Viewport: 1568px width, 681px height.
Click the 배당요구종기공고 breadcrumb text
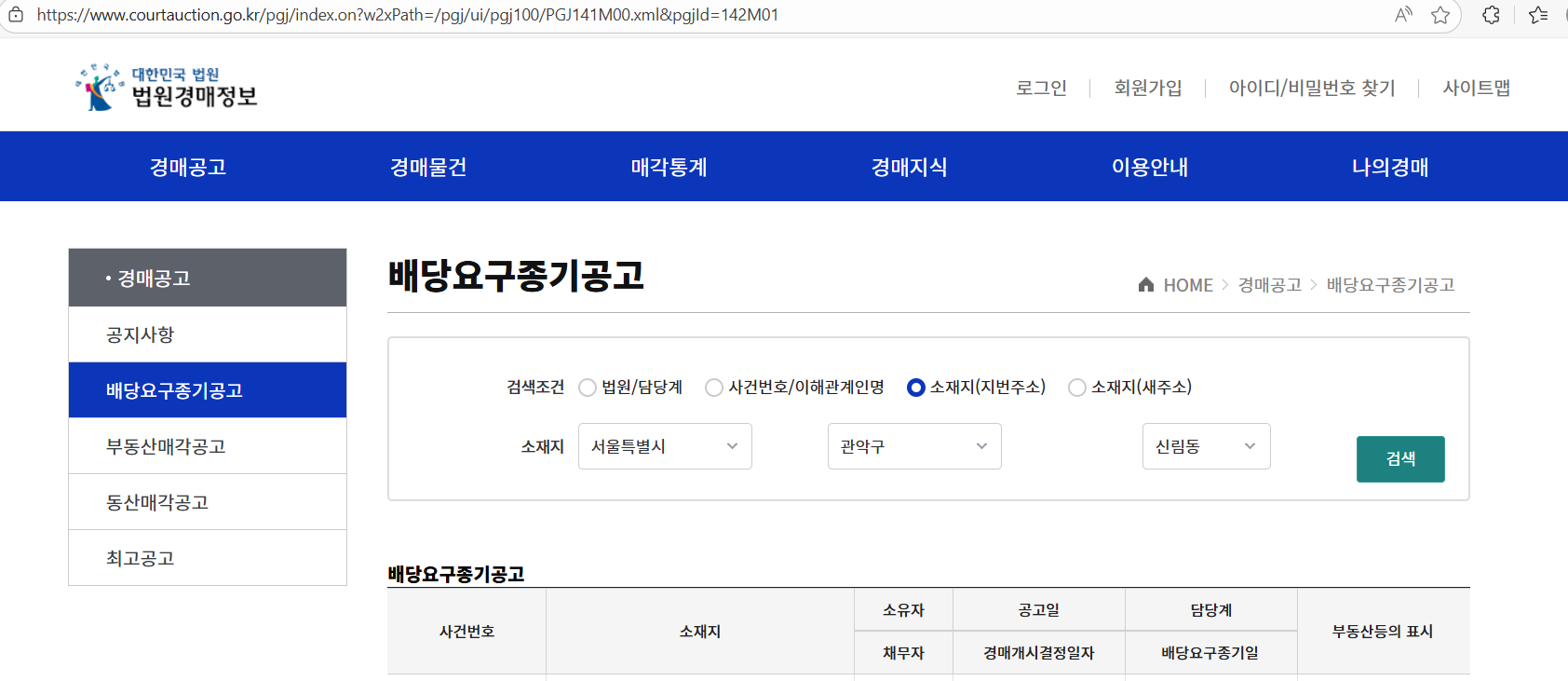[1390, 285]
